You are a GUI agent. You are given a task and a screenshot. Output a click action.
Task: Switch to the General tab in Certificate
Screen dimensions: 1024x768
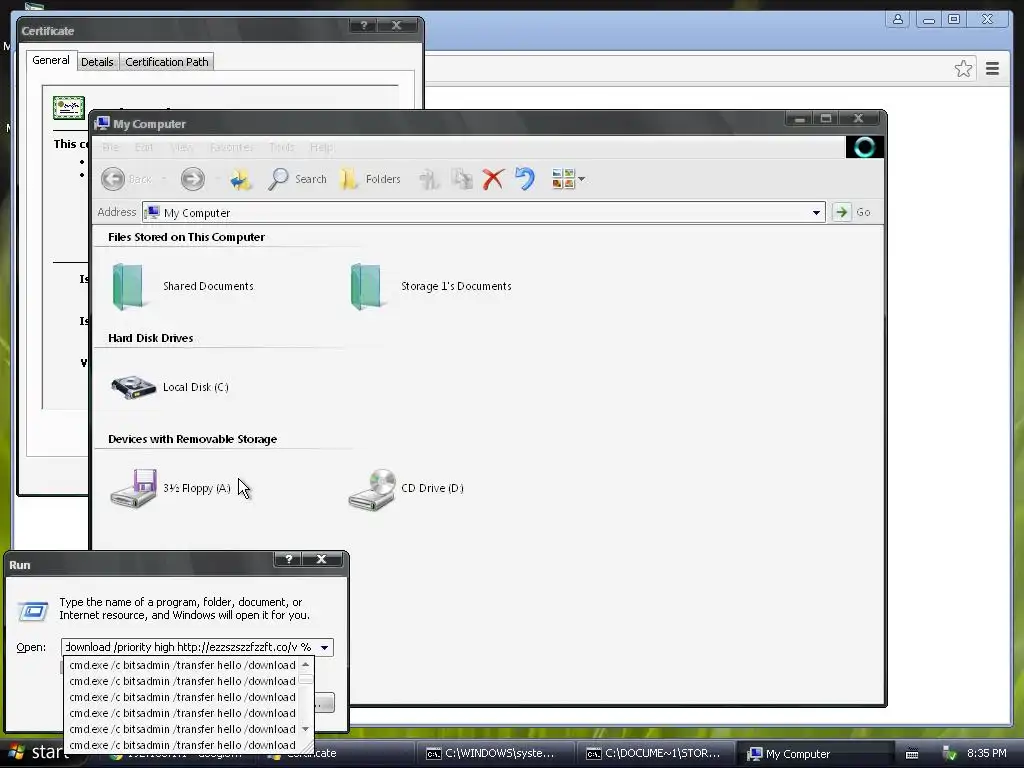coord(51,60)
